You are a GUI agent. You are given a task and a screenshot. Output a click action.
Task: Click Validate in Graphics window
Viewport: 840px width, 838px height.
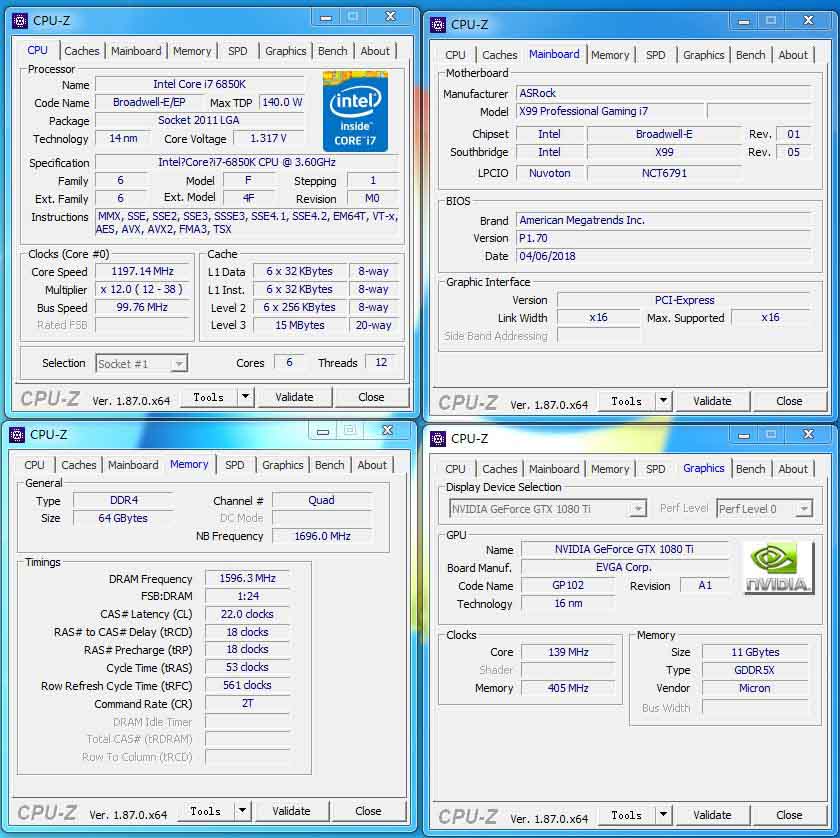pos(712,815)
